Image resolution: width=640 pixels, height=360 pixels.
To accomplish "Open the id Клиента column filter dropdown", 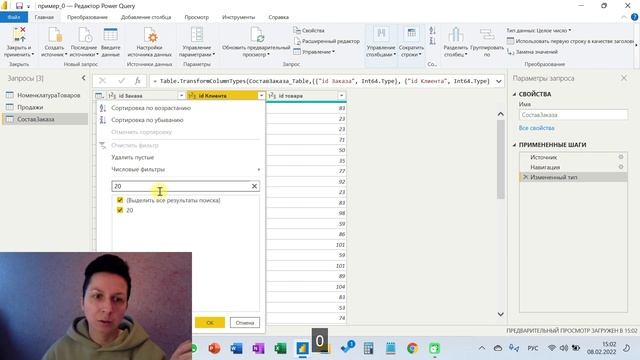I will (261, 96).
